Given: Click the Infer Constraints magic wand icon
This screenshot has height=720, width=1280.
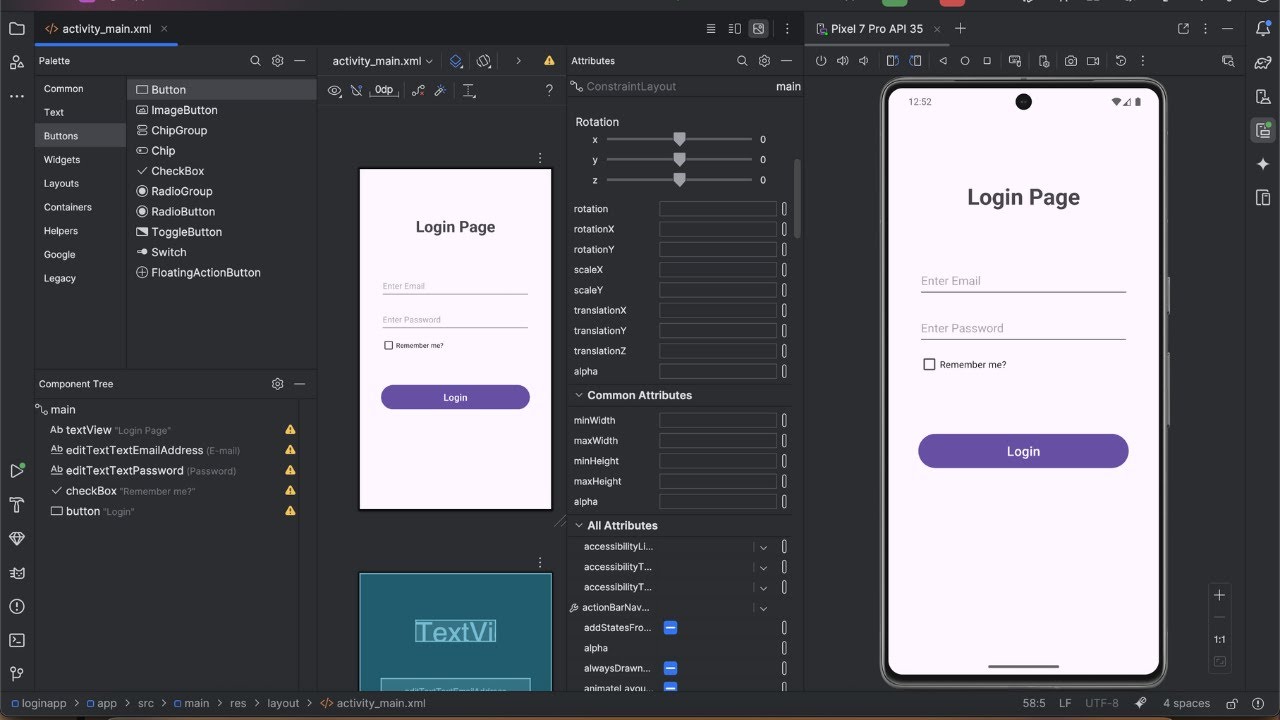Looking at the screenshot, I should pos(439,90).
